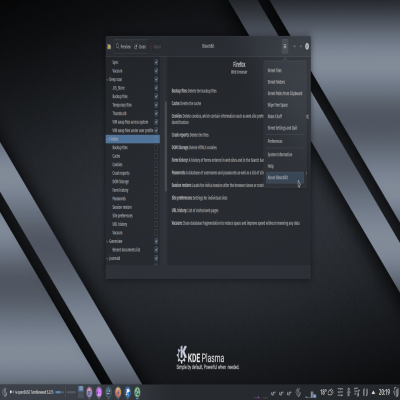Uncheck the Temporary files checkbox
The width and height of the screenshot is (400, 400).
pyautogui.click(x=156, y=105)
